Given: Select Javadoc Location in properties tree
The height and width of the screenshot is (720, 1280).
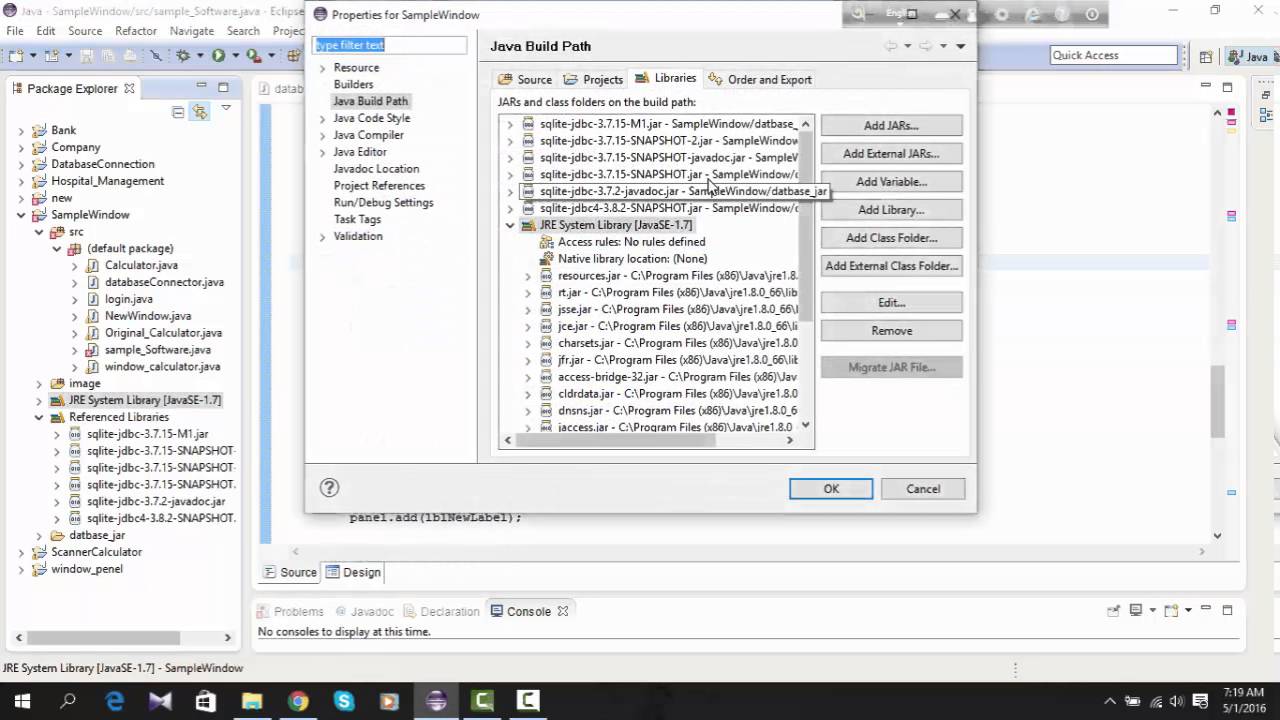Looking at the screenshot, I should (376, 169).
